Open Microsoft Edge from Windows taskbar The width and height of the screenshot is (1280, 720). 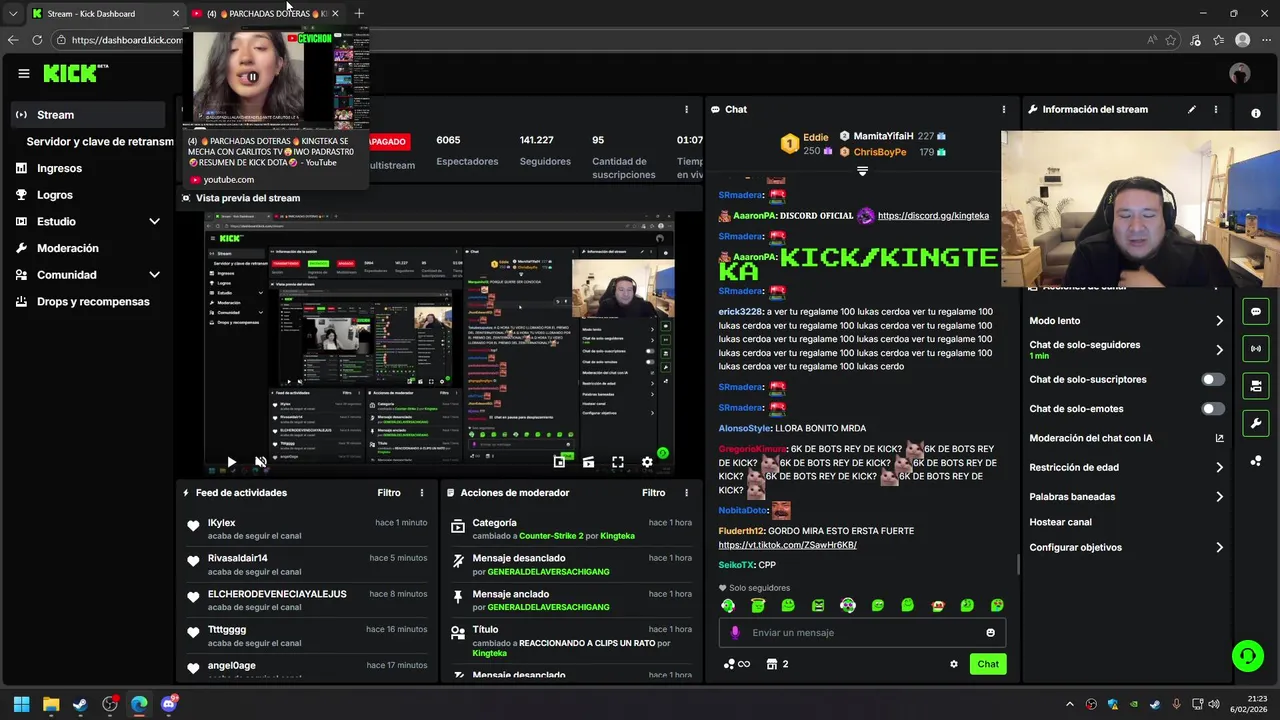[139, 704]
